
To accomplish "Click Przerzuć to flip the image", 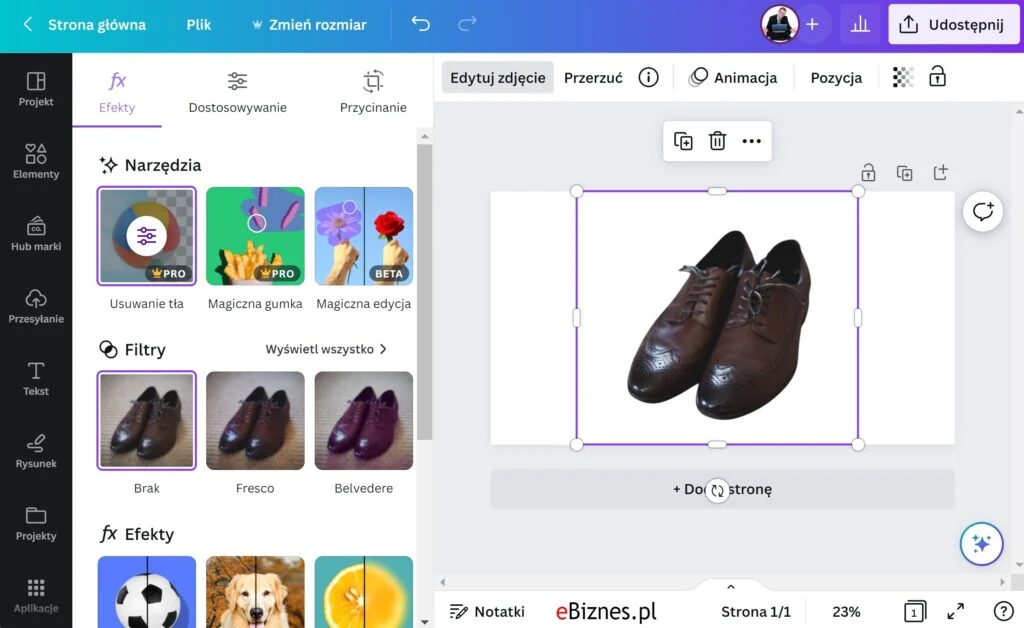I will click(x=593, y=78).
